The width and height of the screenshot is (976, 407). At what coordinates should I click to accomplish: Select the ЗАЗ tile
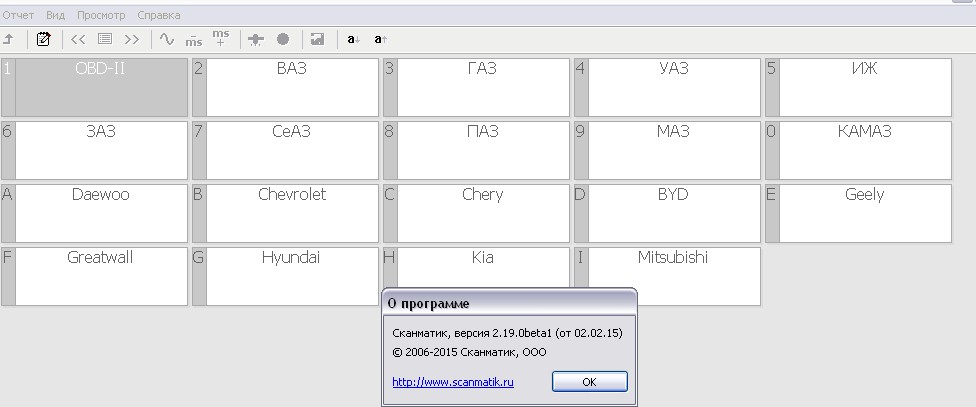(95, 150)
